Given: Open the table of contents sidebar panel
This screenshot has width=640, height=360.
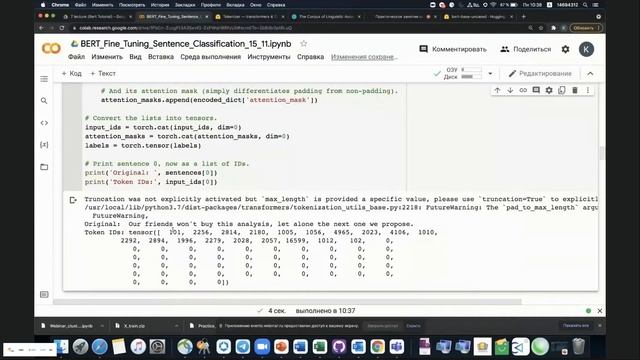Looking at the screenshot, I should (x=44, y=79).
